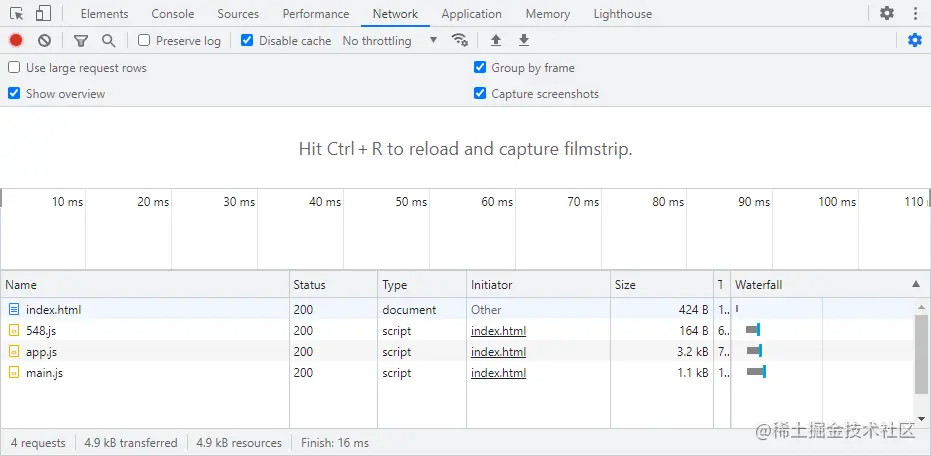Click the red record network log button
Image resolution: width=931 pixels, height=456 pixels.
[x=16, y=41]
